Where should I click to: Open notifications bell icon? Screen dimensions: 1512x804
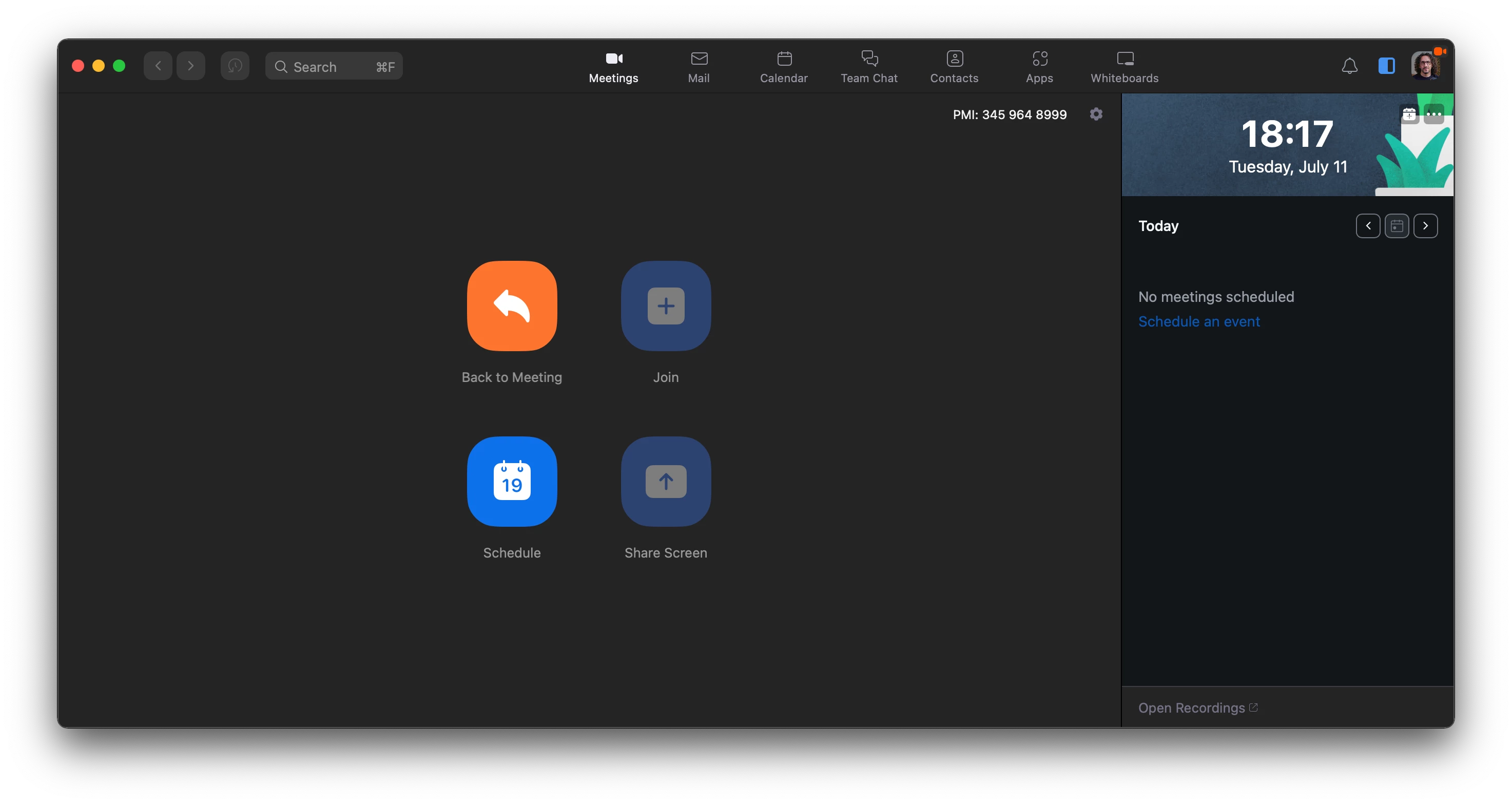pos(1349,66)
